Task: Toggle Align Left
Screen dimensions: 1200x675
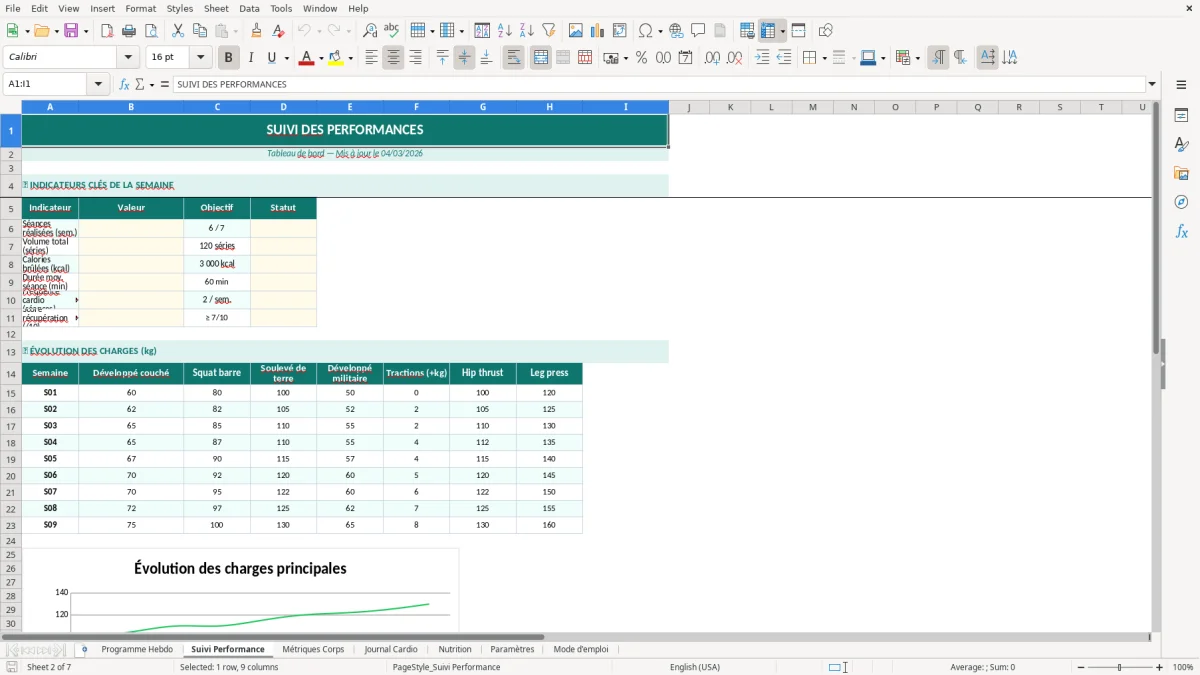Action: [371, 58]
